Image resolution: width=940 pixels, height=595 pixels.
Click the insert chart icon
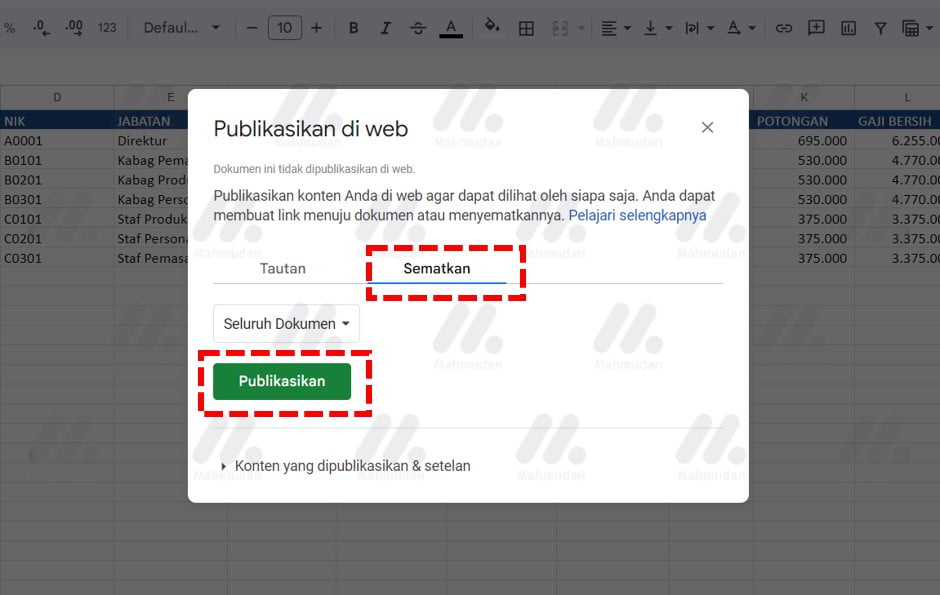[x=848, y=28]
